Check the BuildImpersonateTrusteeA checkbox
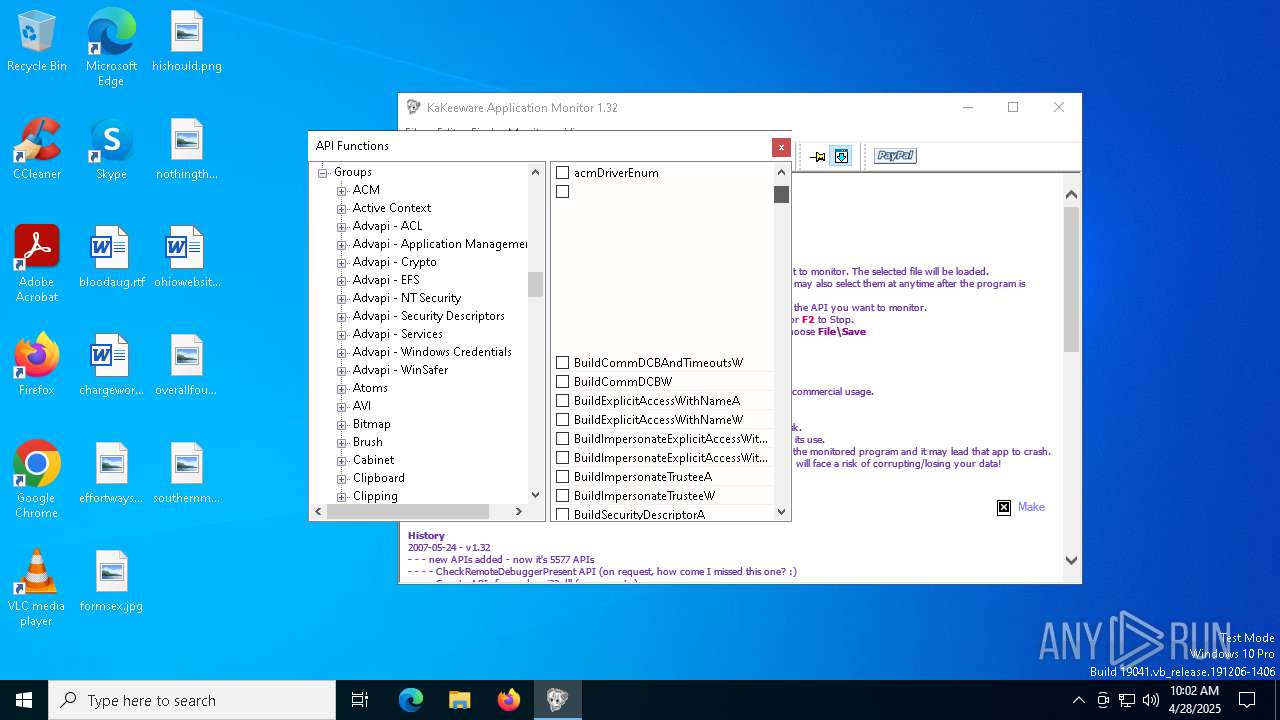Screen dimensions: 1280x720 (562, 477)
